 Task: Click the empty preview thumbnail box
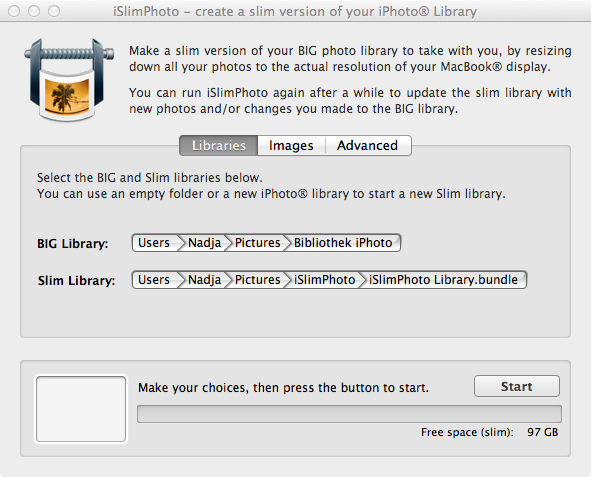(81, 409)
